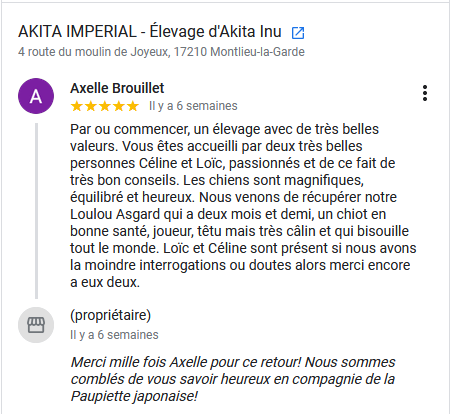Click the gray storefront owner icon
451x414 pixels.
click(36, 325)
